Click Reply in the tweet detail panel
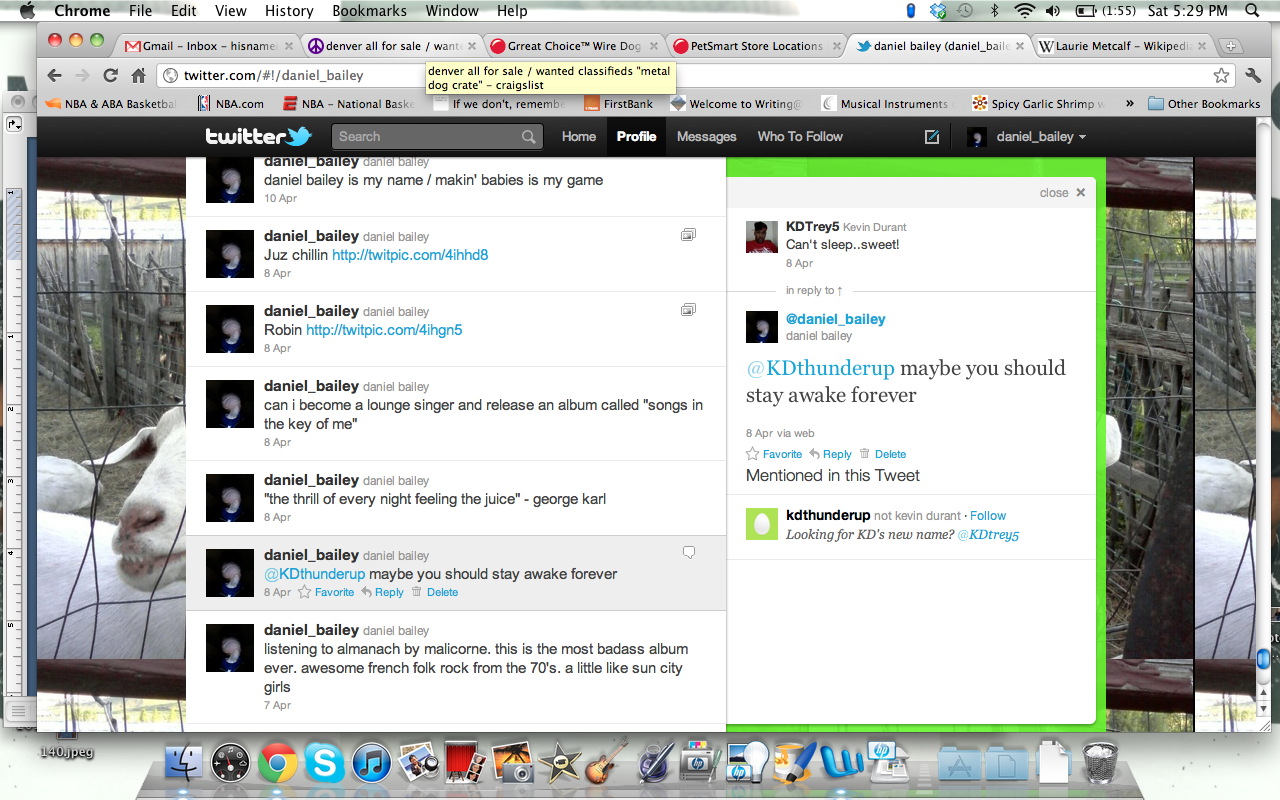 [830, 454]
